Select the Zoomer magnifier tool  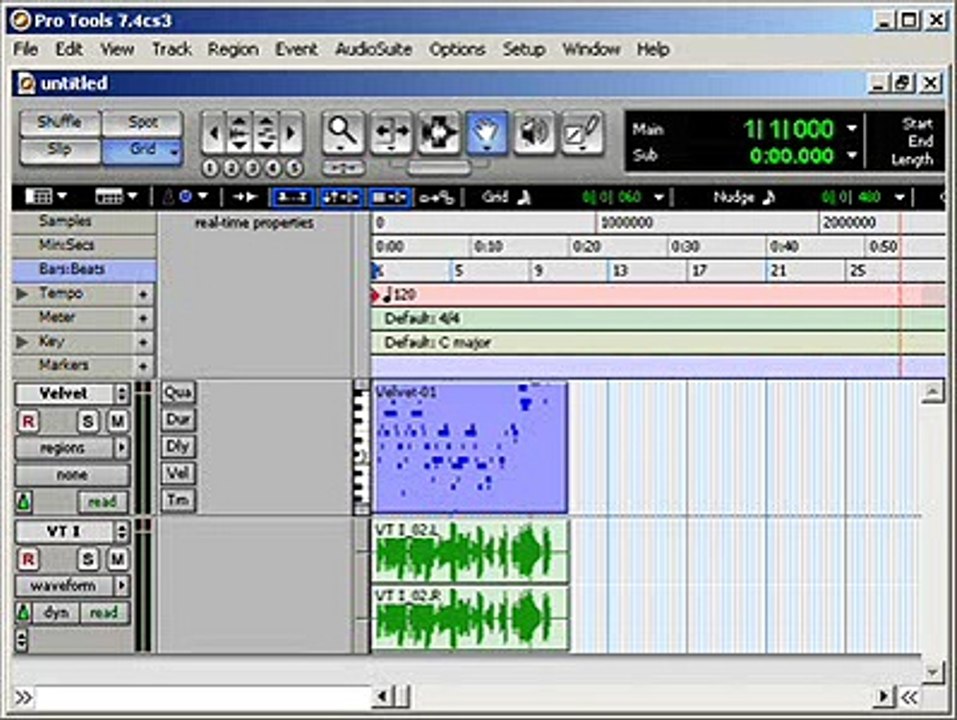pyautogui.click(x=342, y=132)
